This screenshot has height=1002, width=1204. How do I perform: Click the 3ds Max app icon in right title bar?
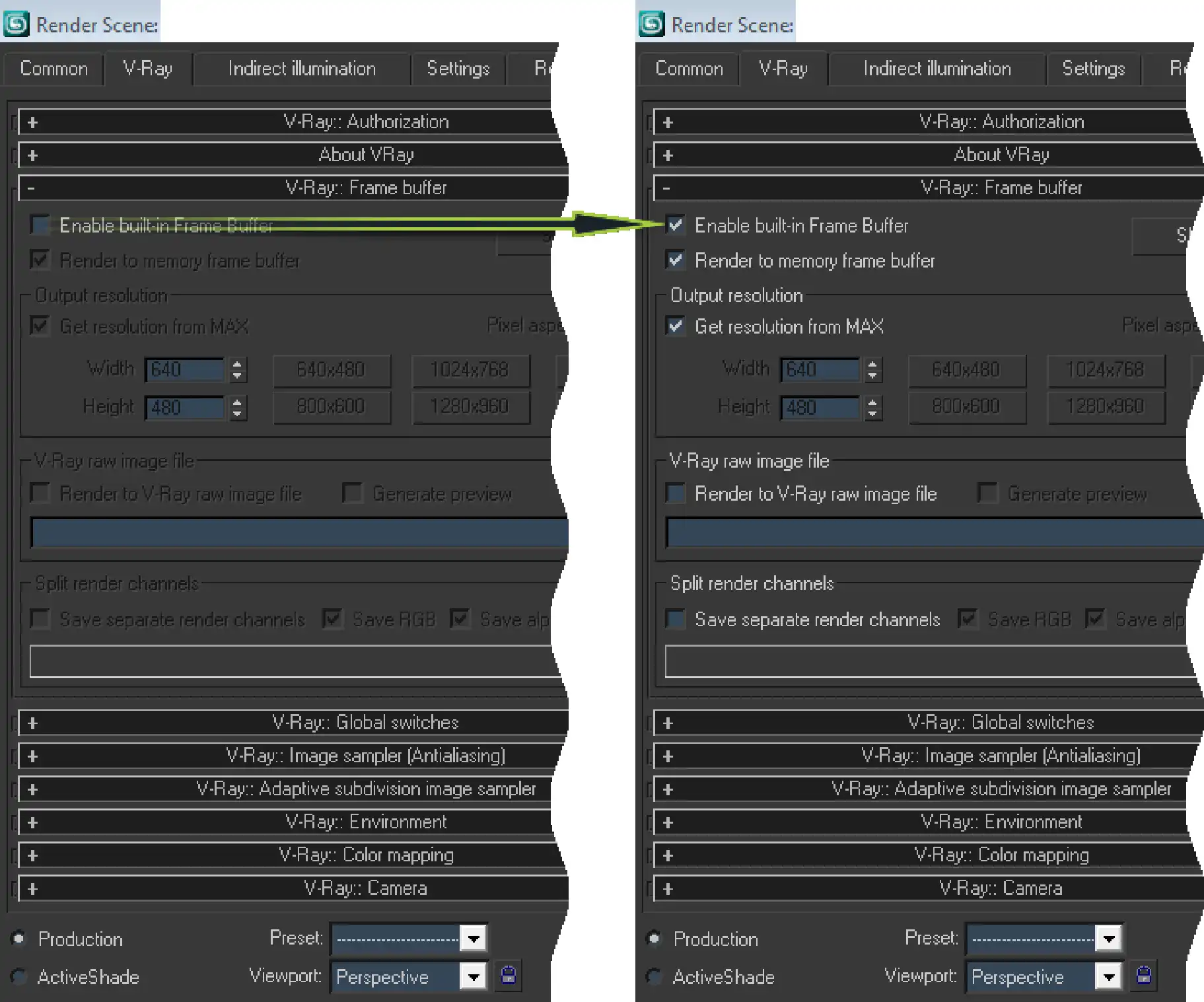651,24
